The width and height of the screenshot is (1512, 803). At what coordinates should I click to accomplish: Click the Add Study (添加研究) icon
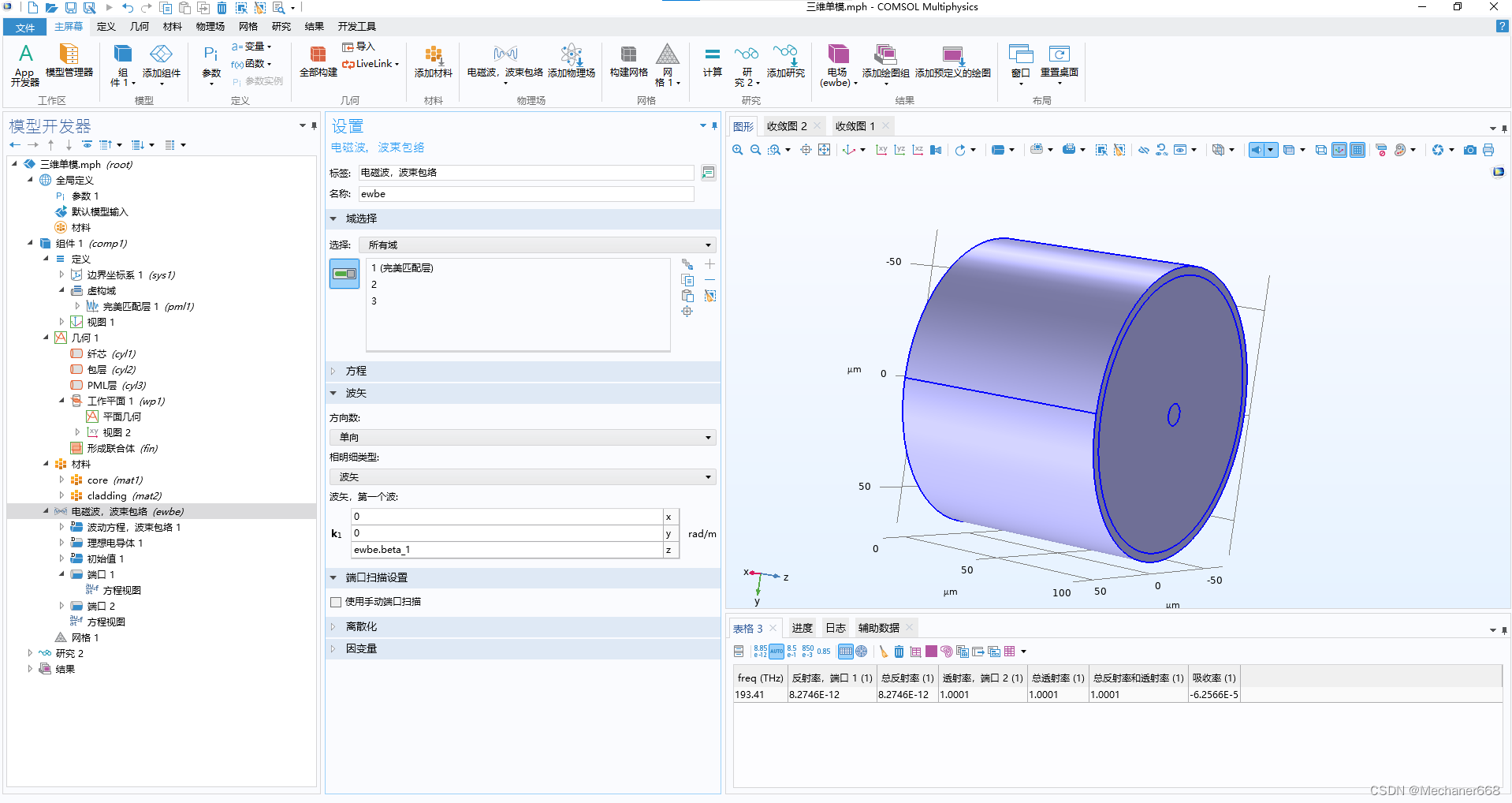(786, 62)
